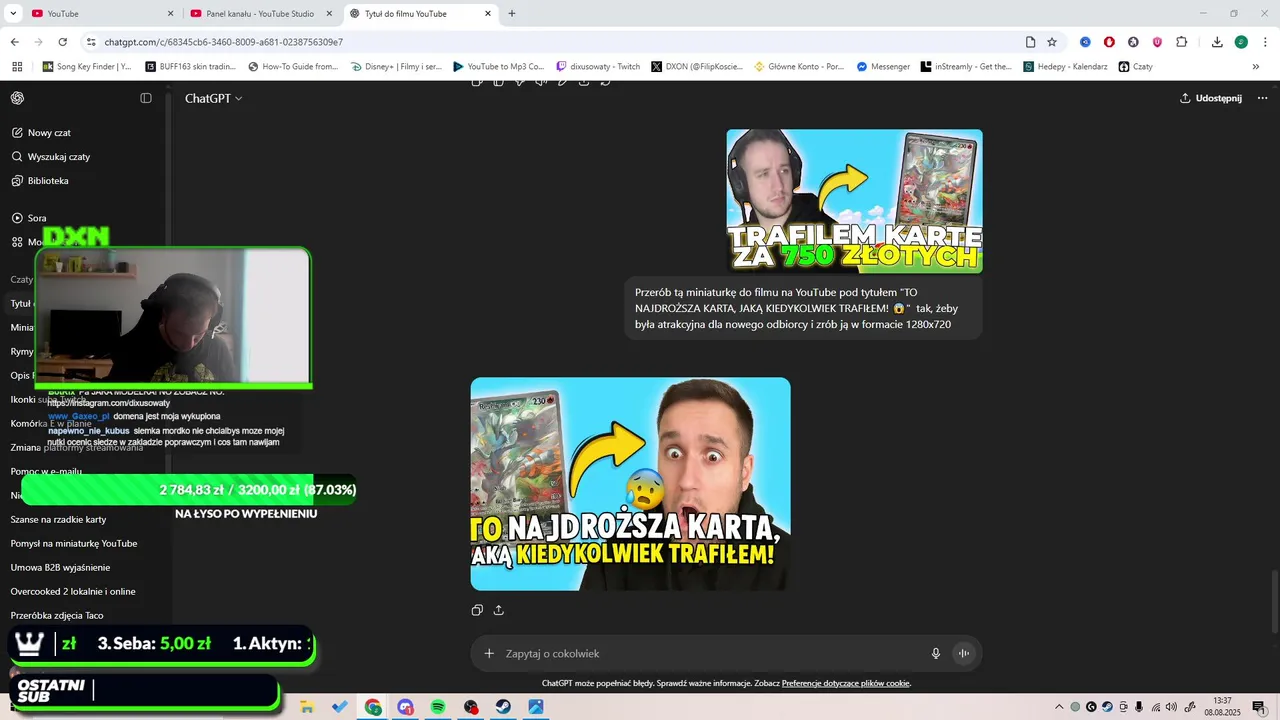The image size is (1280, 720).
Task: Open File Explorer from the taskbar
Action: click(307, 707)
